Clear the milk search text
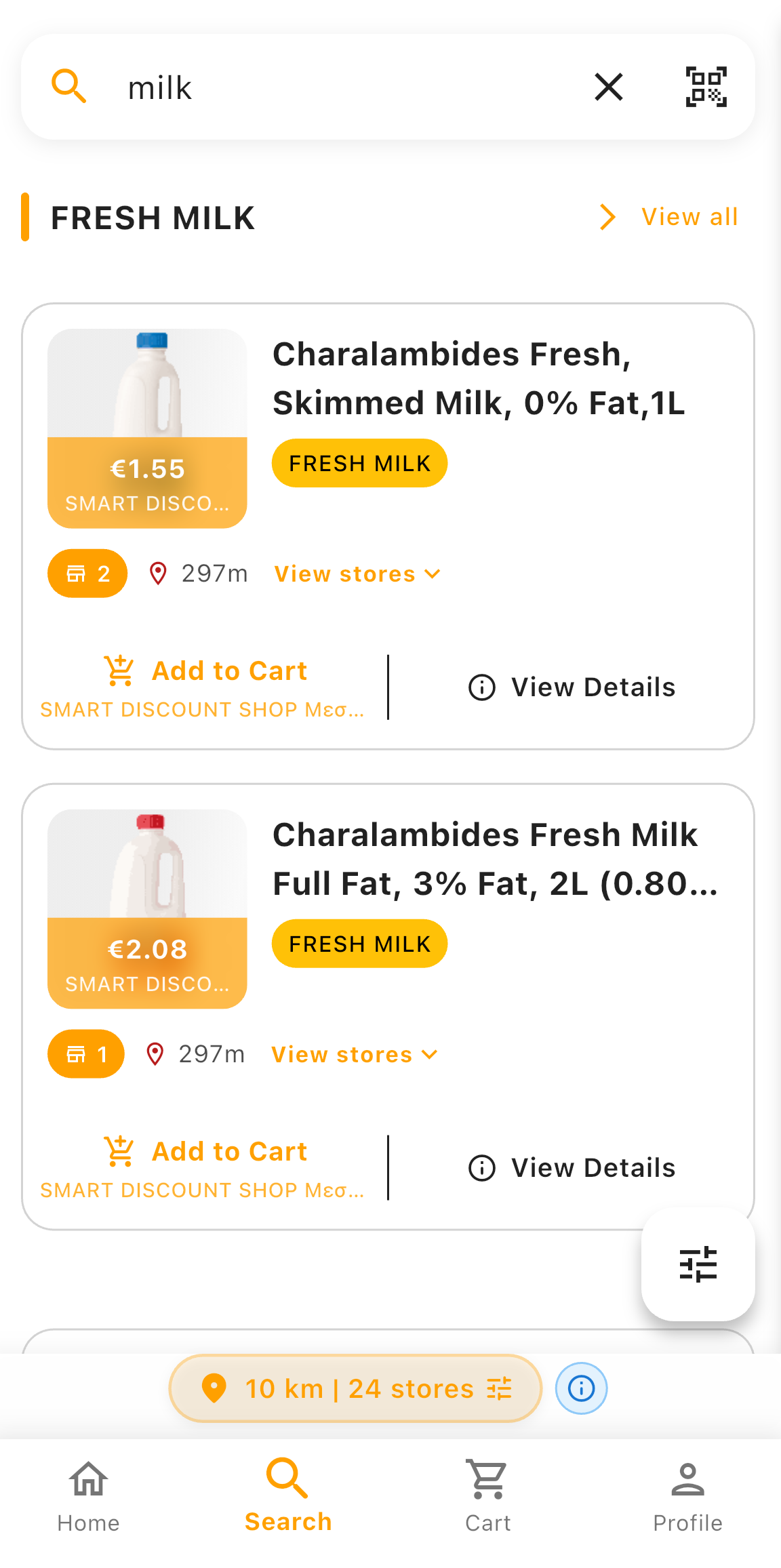781x1568 pixels. pyautogui.click(x=608, y=87)
